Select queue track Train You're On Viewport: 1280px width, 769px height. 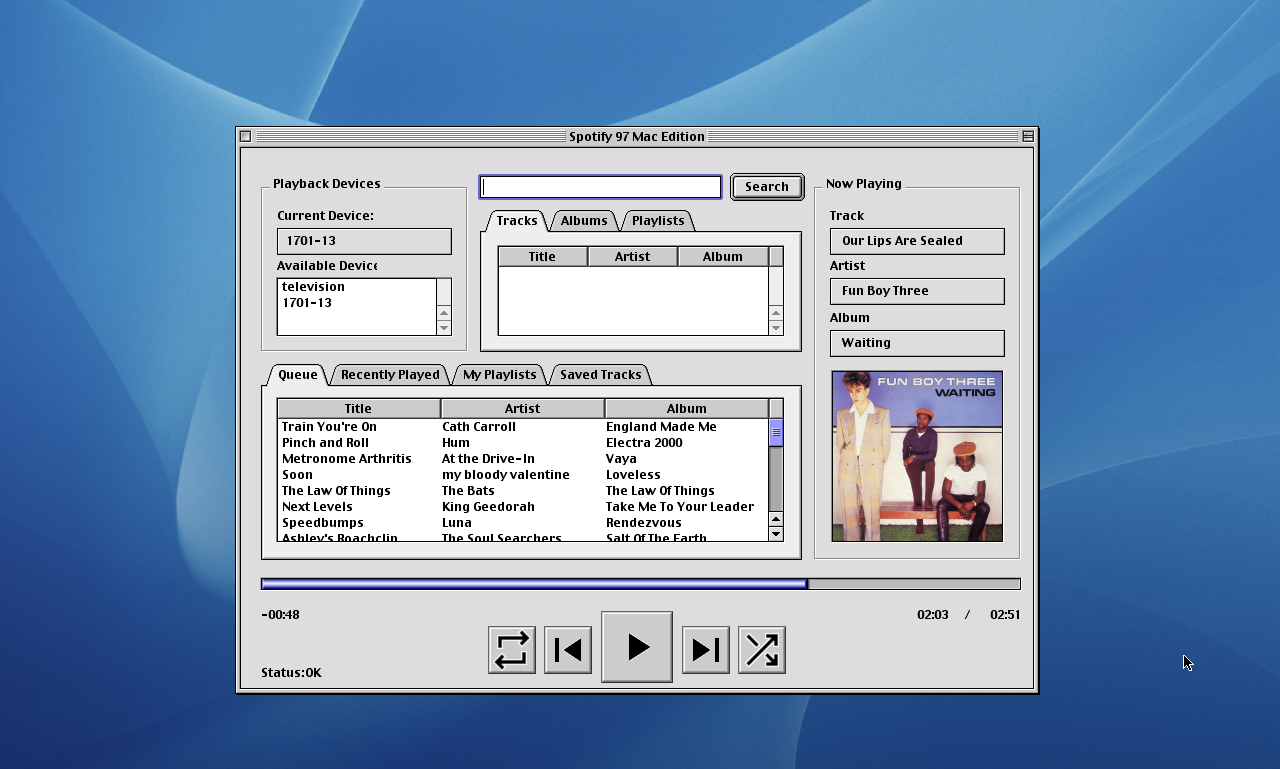(329, 427)
